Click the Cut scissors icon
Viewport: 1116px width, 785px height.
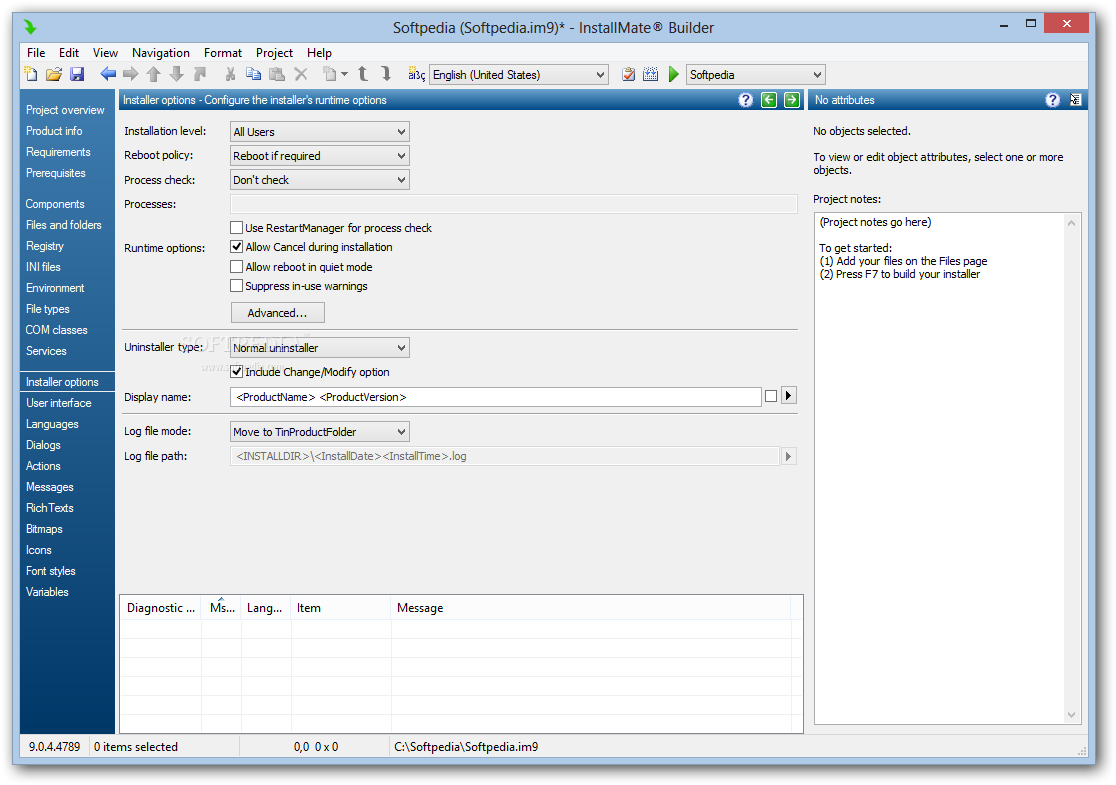point(230,74)
